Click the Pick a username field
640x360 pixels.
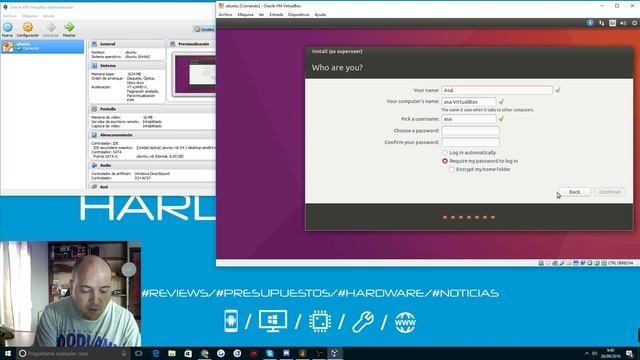point(469,119)
